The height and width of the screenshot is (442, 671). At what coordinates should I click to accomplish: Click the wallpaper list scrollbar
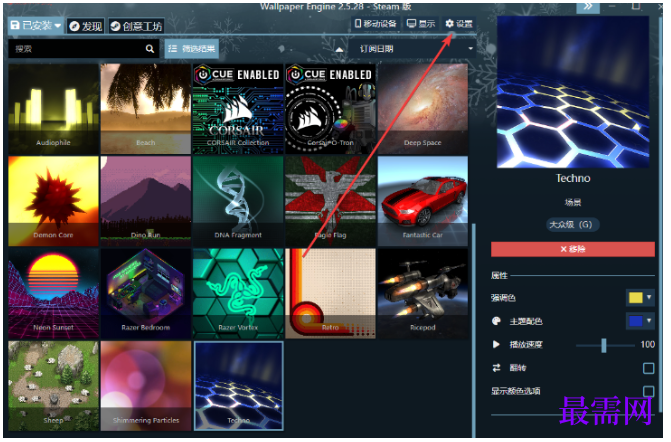pos(474,329)
